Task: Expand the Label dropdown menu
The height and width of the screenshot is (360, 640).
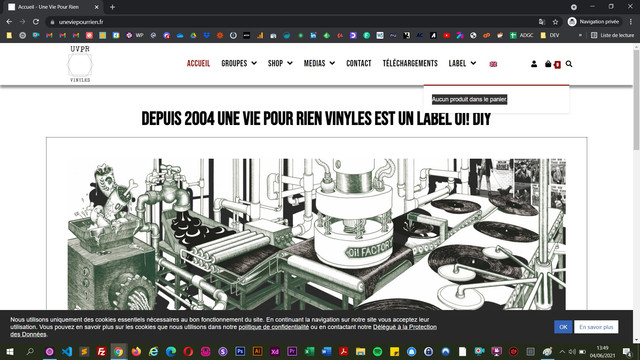Action: (462, 63)
